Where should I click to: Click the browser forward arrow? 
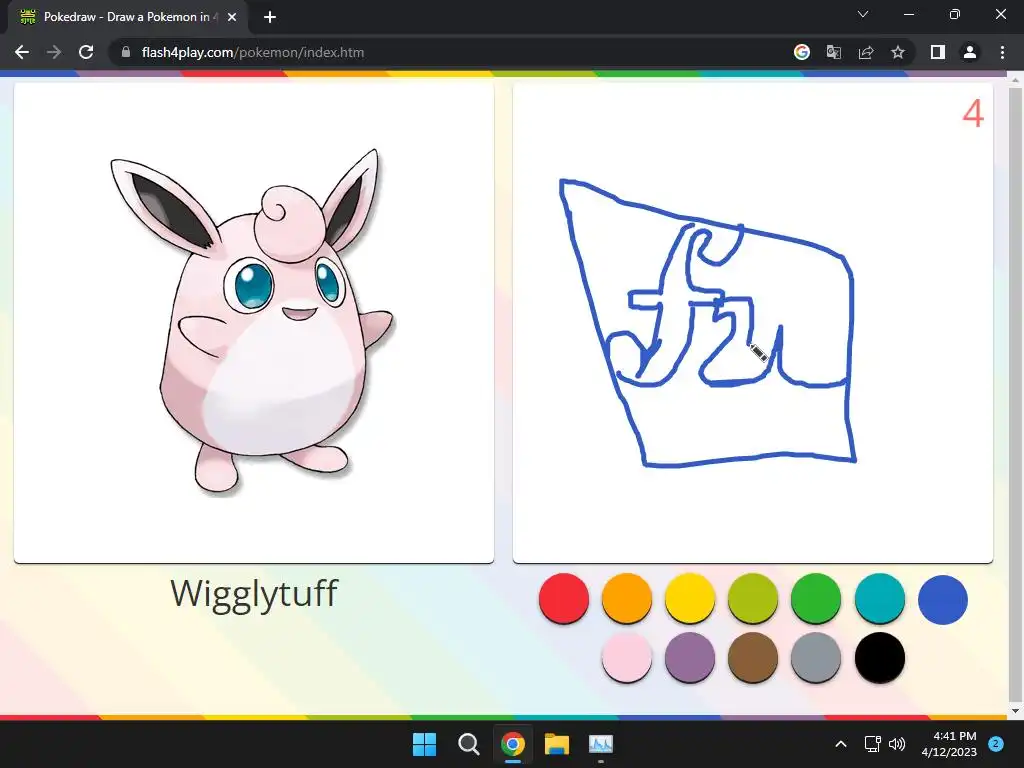54,52
